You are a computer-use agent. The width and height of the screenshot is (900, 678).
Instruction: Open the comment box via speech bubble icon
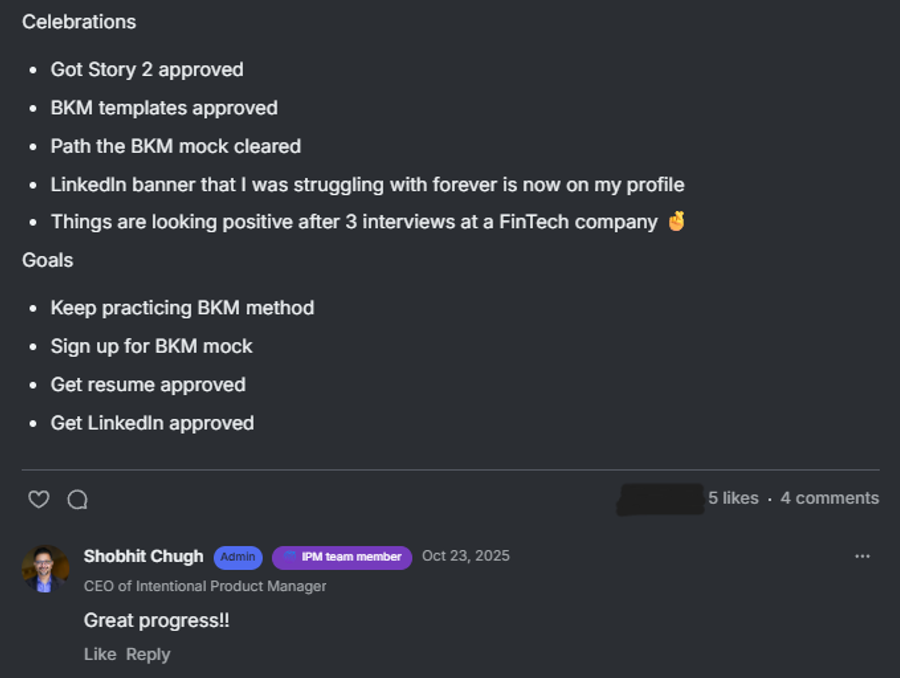tap(77, 498)
